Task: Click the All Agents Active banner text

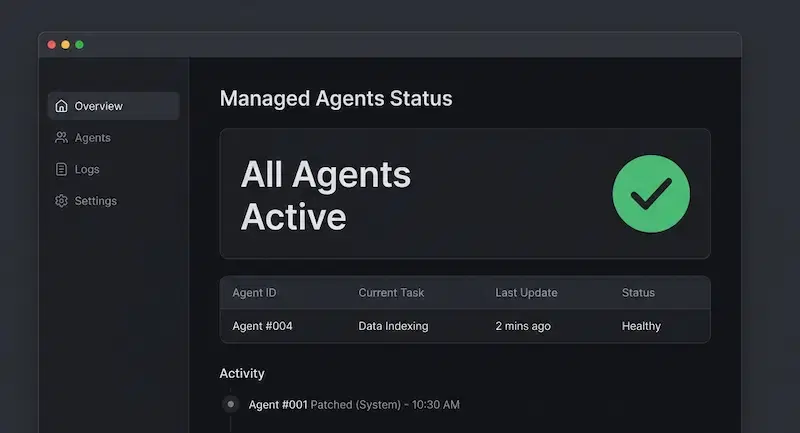Action: pos(325,195)
